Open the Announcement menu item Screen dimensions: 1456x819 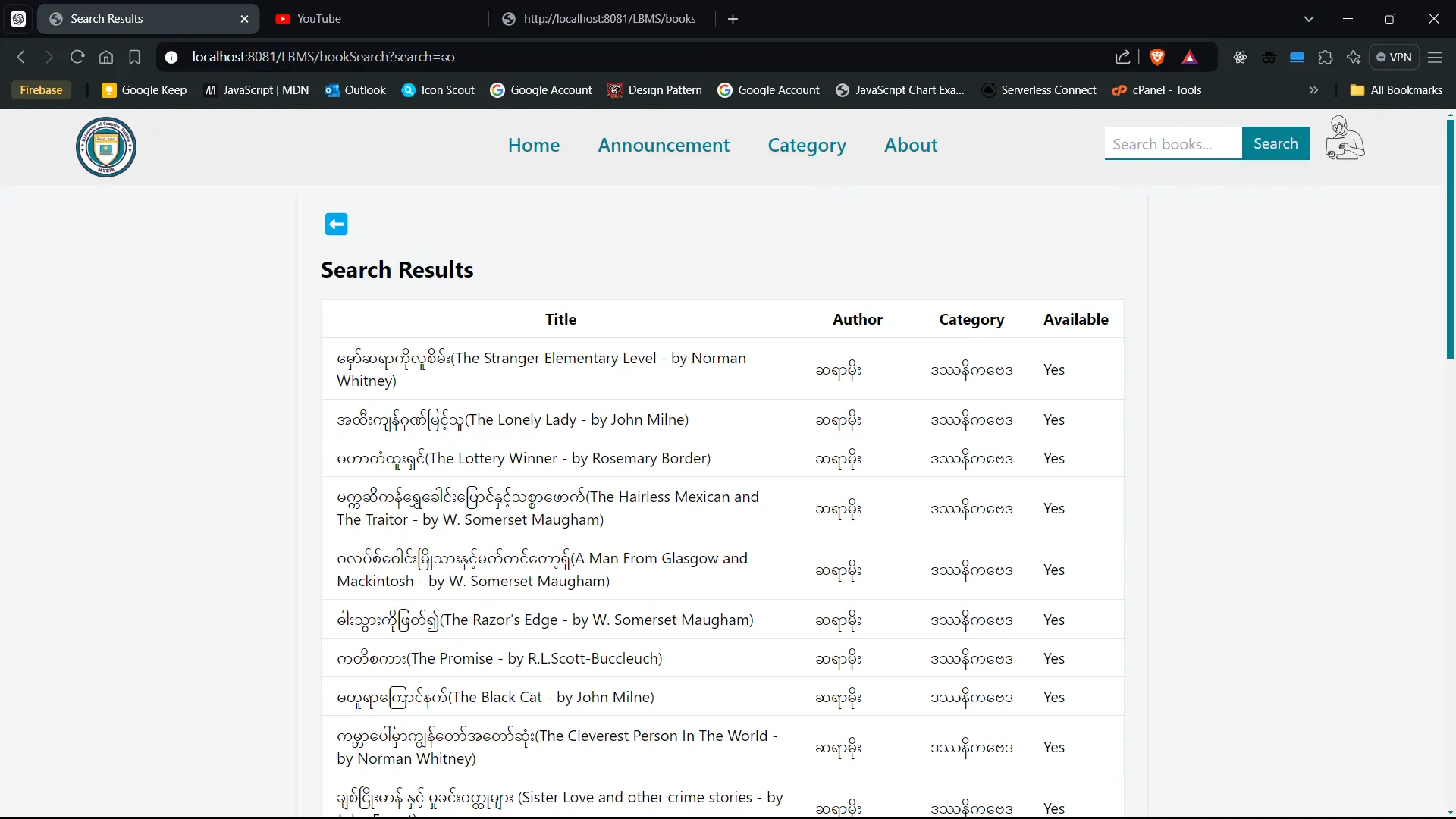pos(664,145)
